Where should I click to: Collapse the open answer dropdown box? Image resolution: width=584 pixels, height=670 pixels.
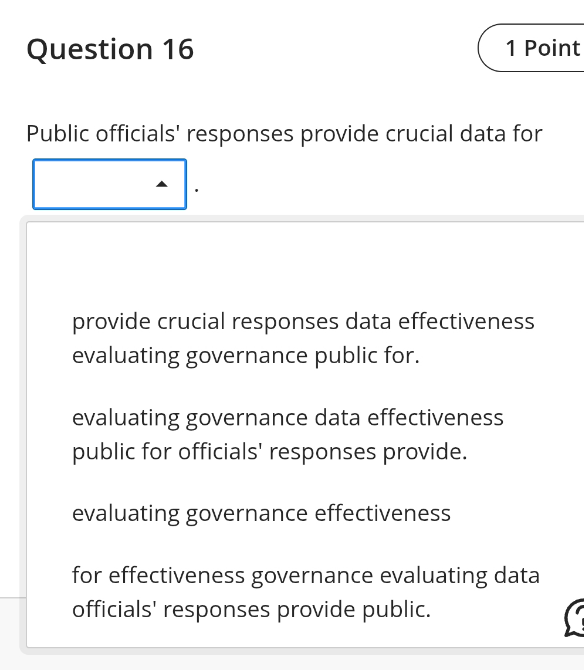coord(109,184)
